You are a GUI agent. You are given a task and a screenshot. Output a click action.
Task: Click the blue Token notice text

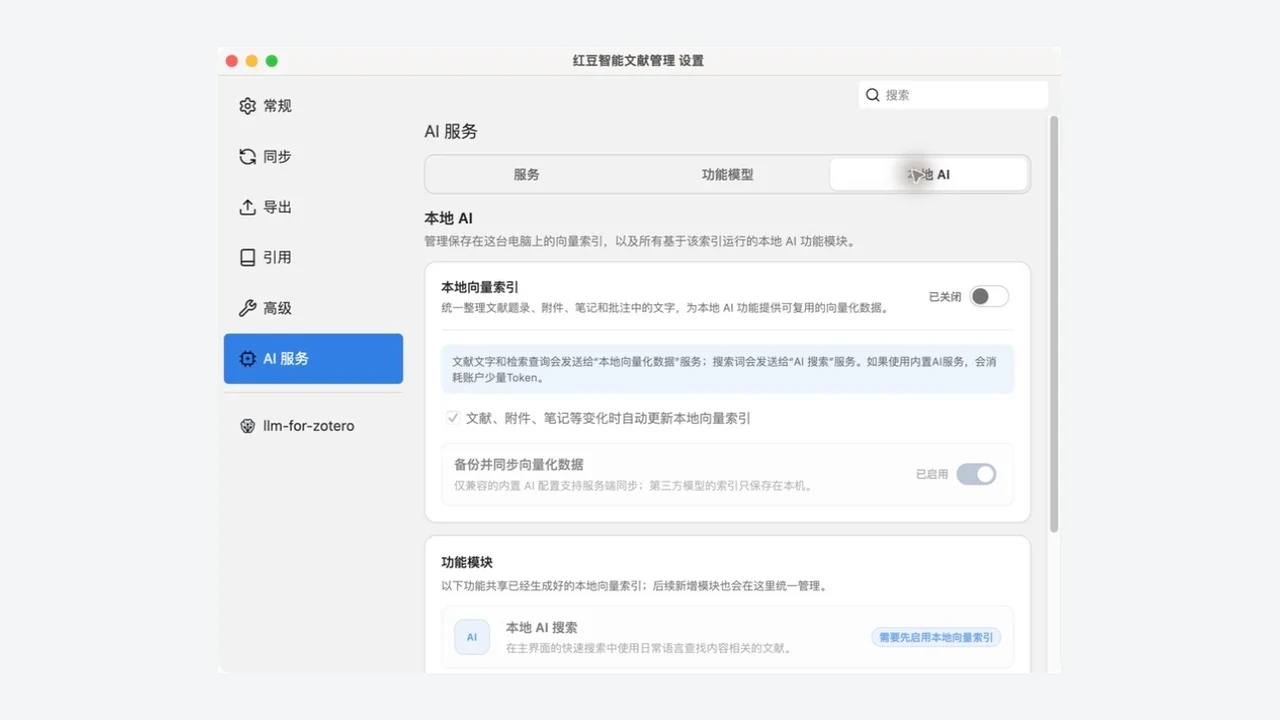tap(725, 369)
